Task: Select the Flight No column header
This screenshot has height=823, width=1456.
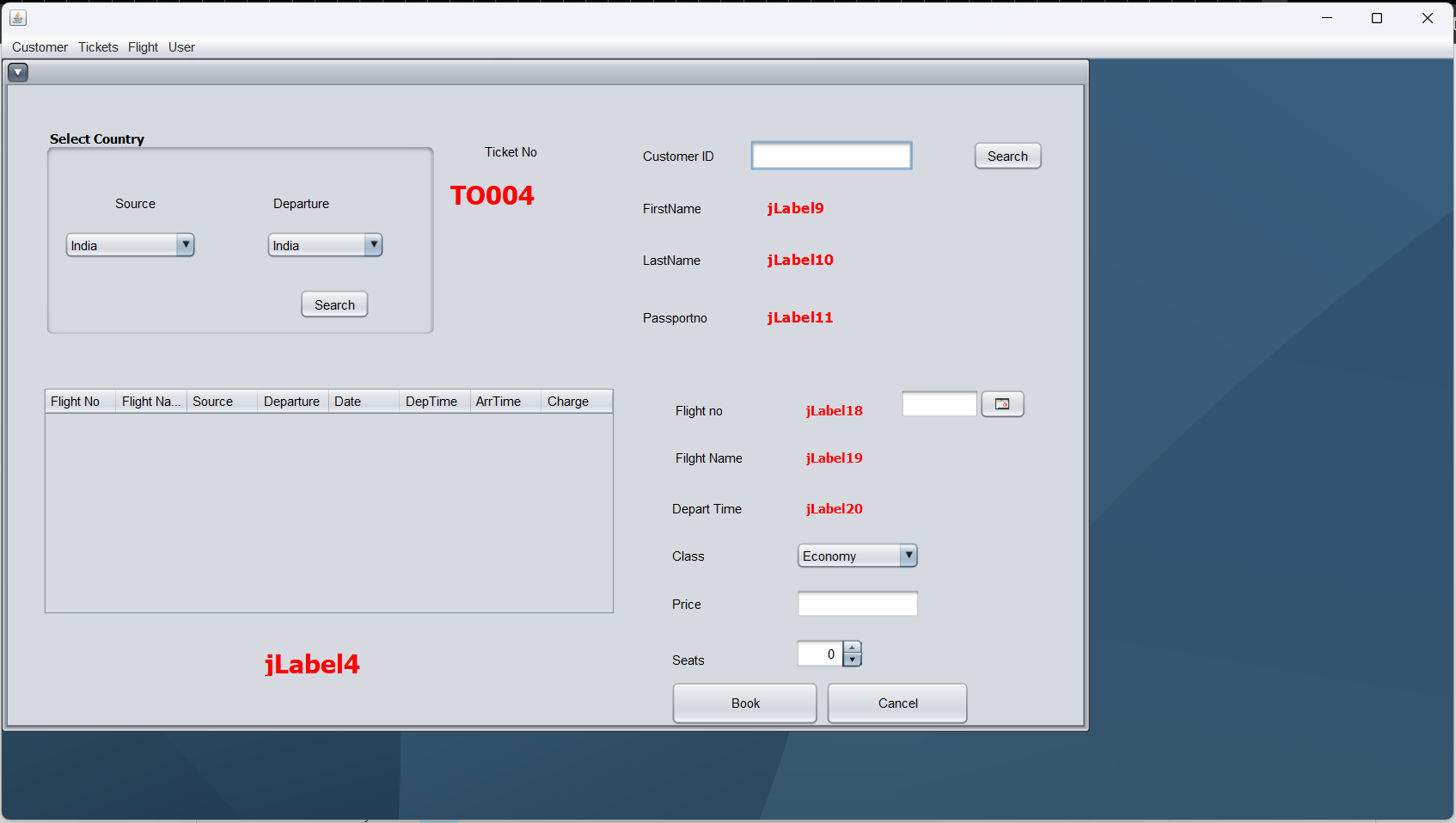Action: pos(76,401)
